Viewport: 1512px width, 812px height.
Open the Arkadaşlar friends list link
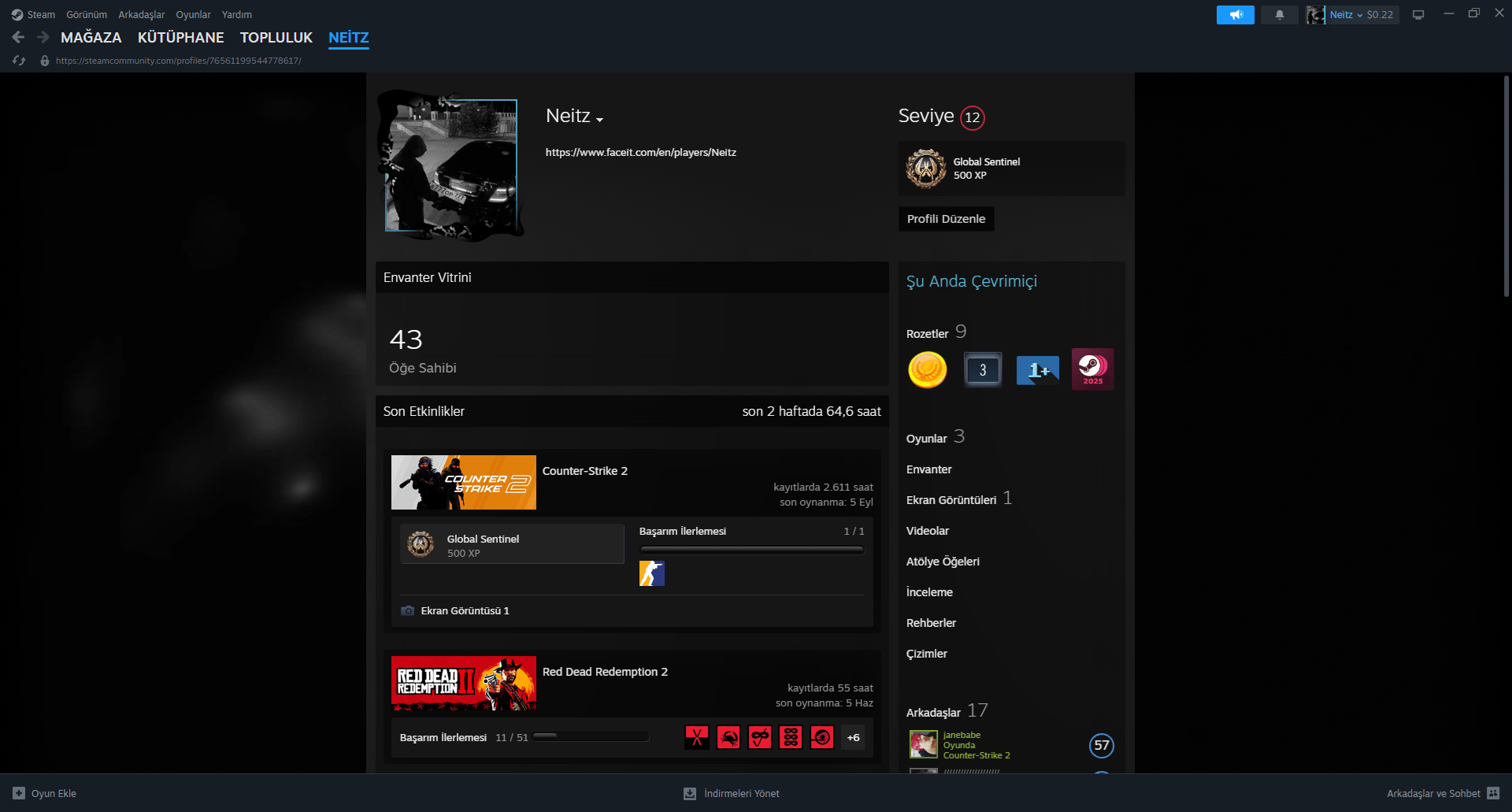pyautogui.click(x=933, y=713)
